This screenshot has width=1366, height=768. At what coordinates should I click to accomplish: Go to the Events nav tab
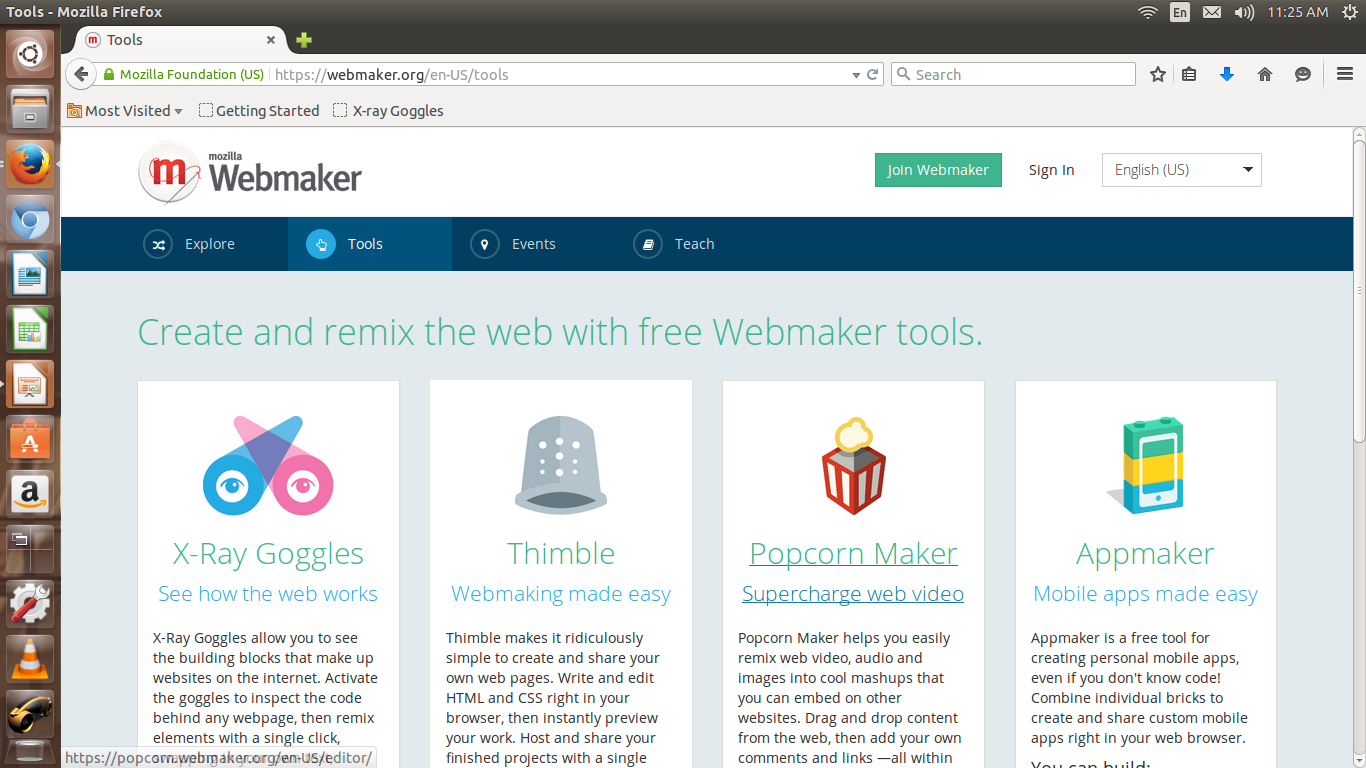(533, 244)
